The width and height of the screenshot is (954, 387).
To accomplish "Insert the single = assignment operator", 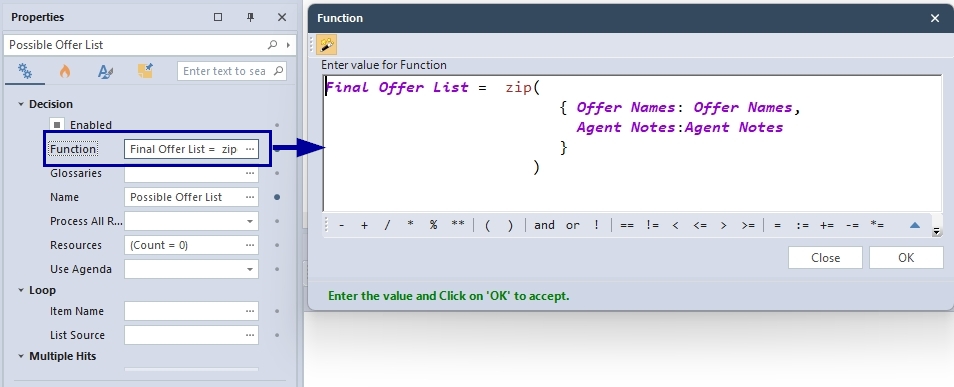I will tap(777, 225).
